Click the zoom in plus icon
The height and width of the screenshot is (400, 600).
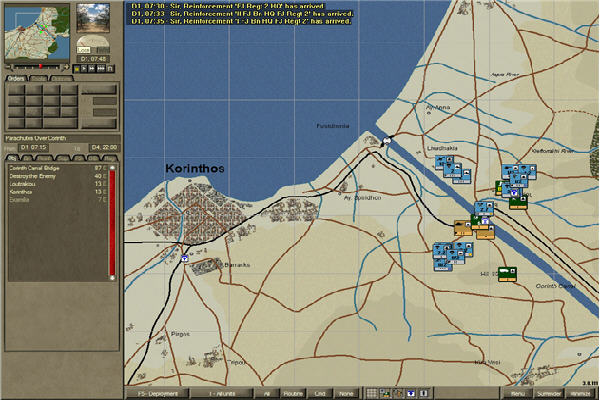[x=66, y=67]
